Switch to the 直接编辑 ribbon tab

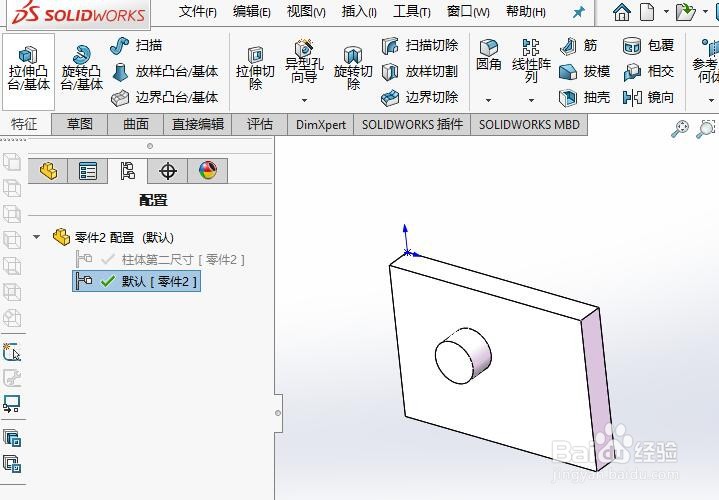pyautogui.click(x=198, y=124)
